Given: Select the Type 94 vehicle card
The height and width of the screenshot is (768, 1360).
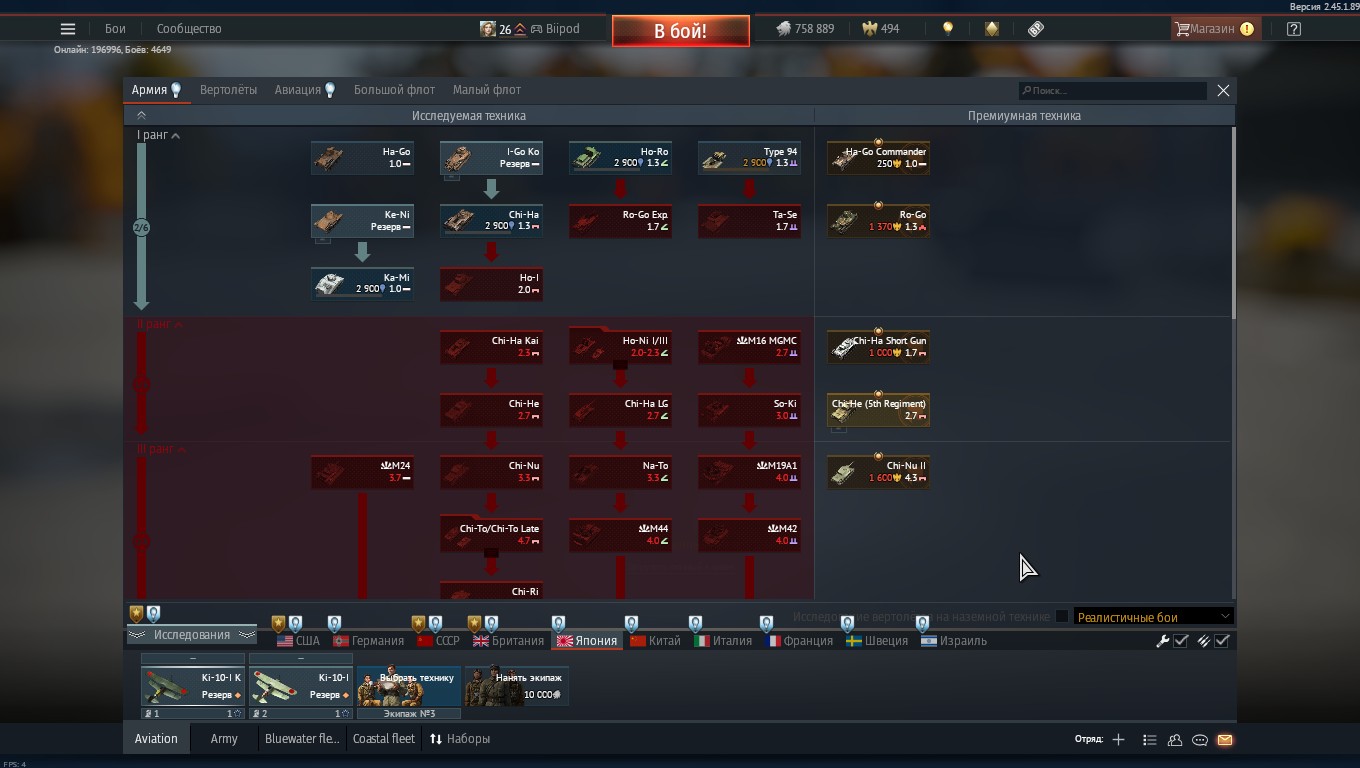Looking at the screenshot, I should 749,158.
